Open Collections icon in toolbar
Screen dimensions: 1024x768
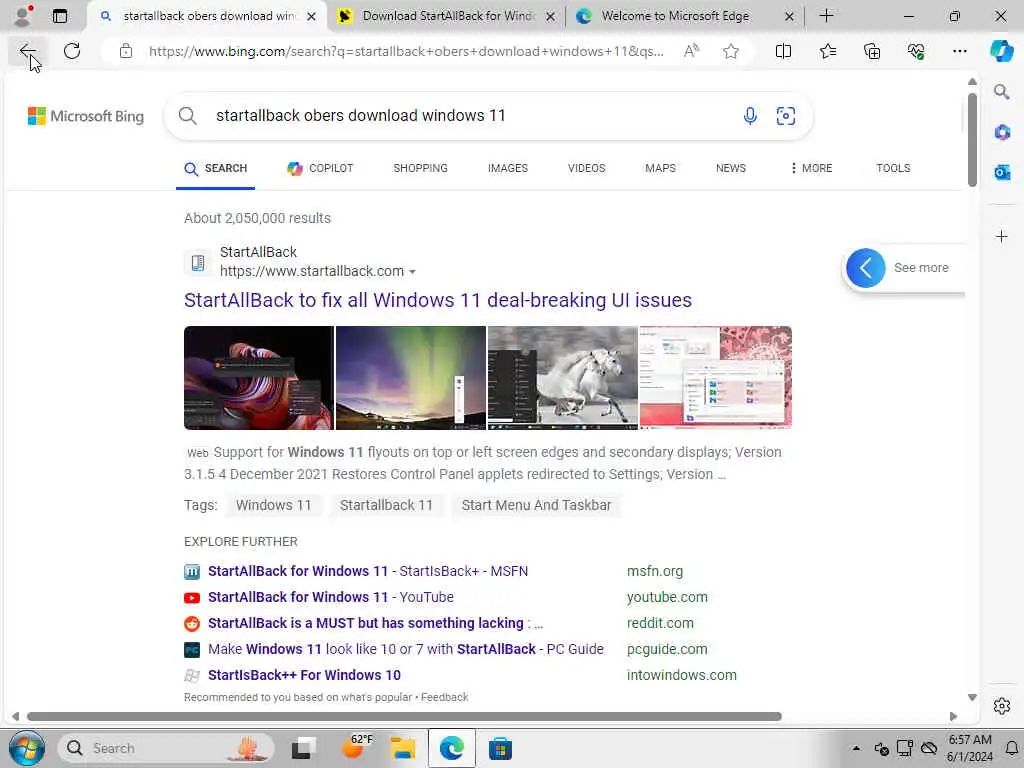872,51
